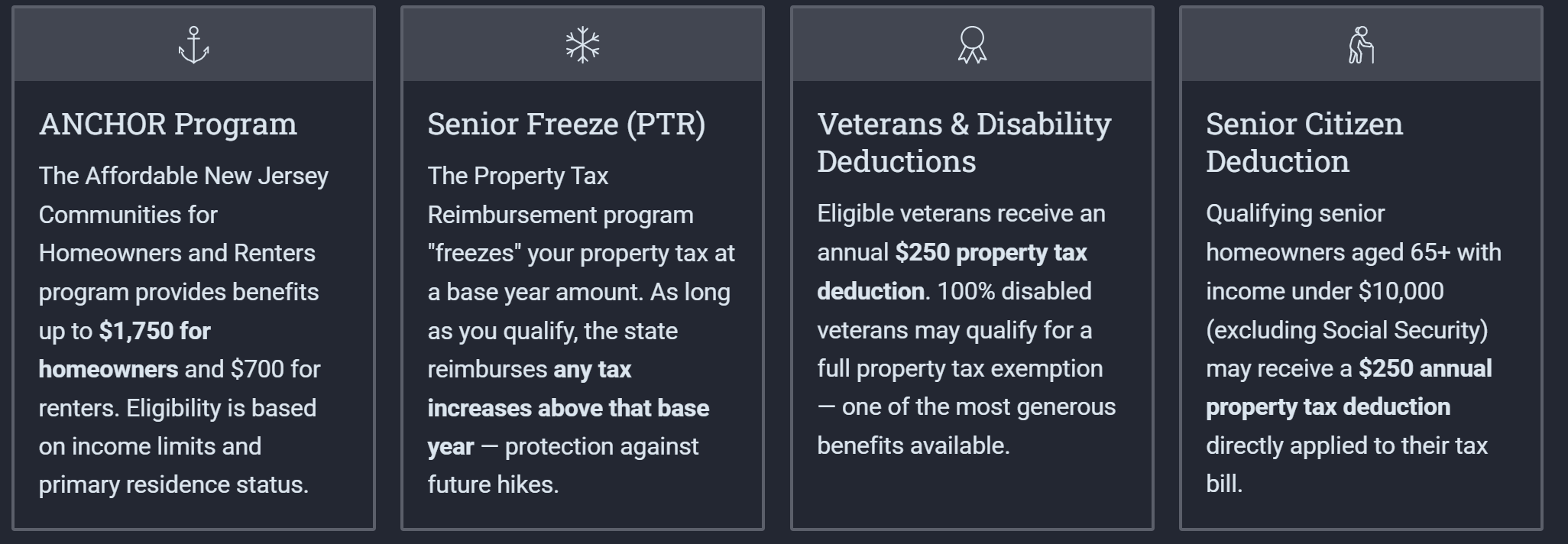
Task: Click the elderly person with cane icon
Action: (x=1361, y=45)
